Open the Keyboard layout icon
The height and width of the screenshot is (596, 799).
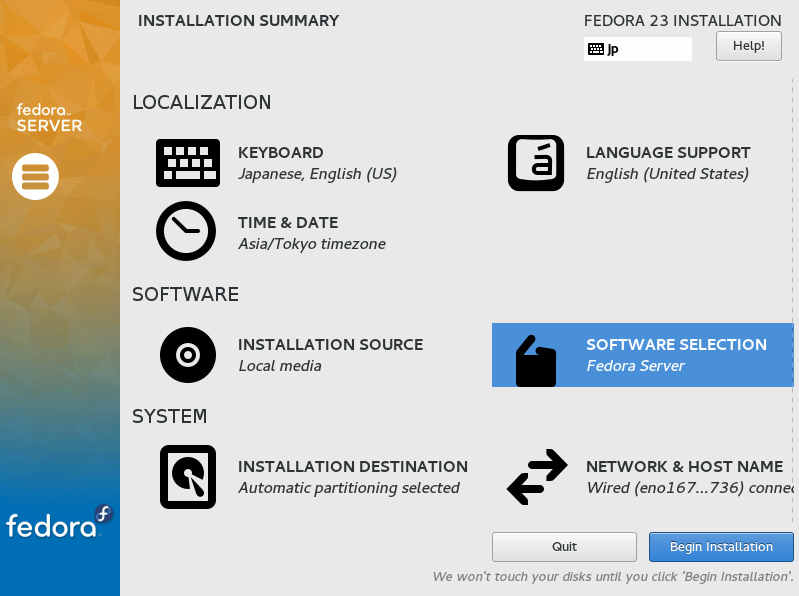(188, 163)
